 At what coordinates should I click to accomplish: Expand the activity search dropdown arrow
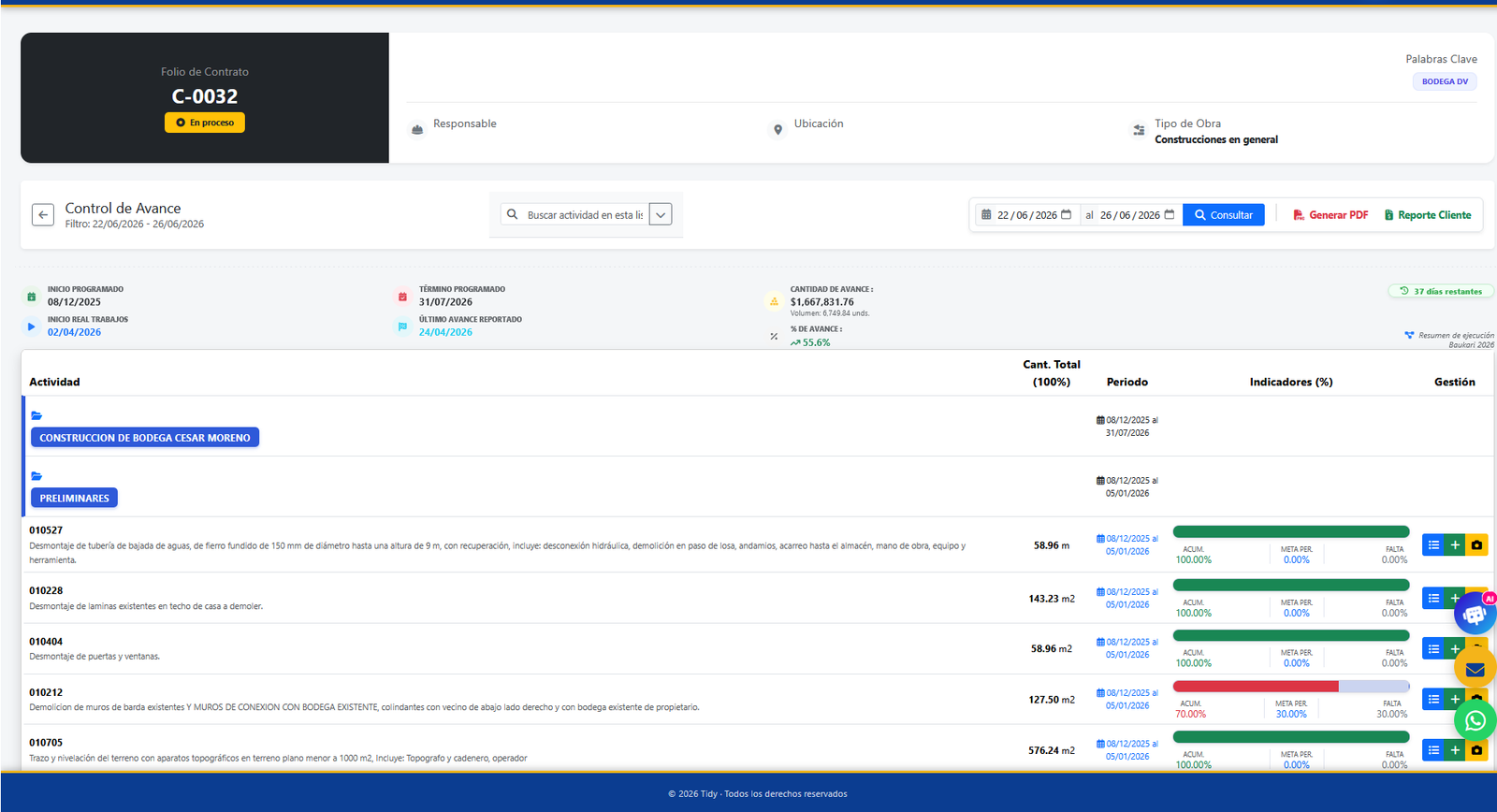[x=661, y=215]
